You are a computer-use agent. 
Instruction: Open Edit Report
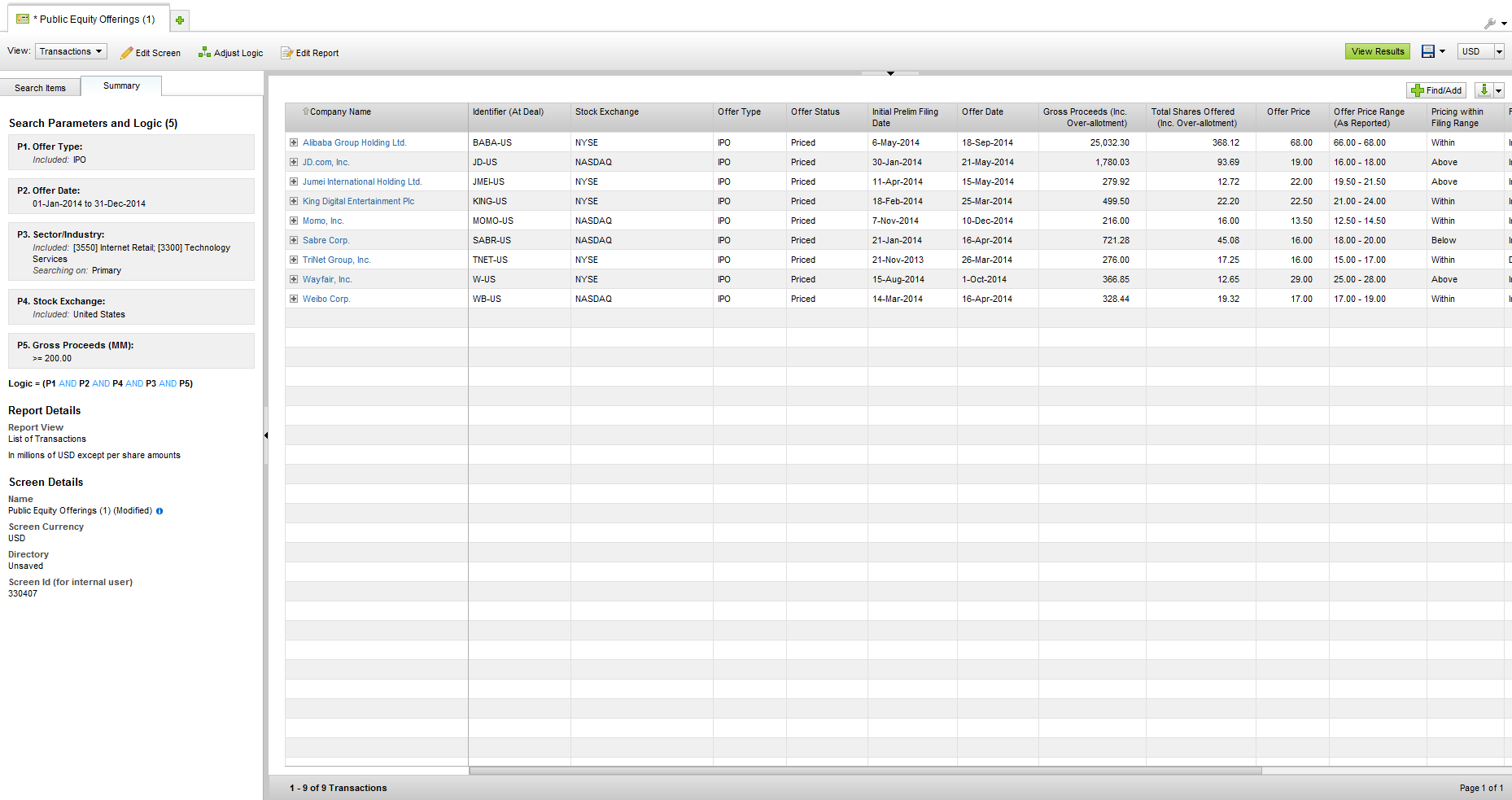pyautogui.click(x=310, y=53)
